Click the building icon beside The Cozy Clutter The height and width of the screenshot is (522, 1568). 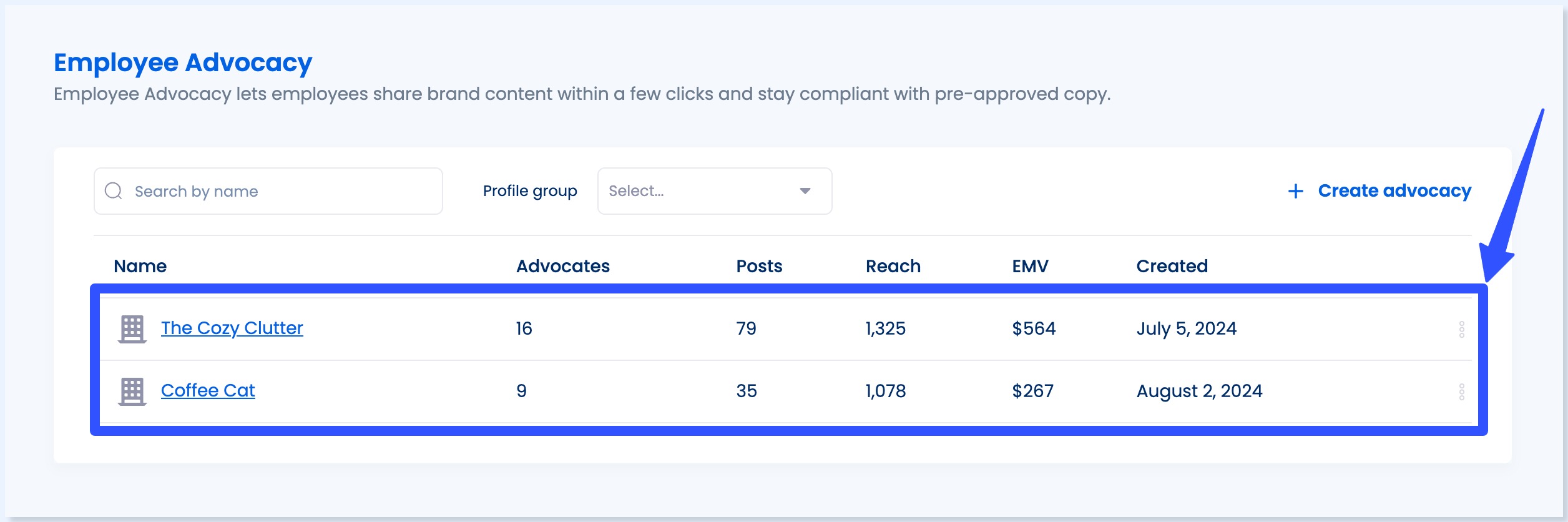click(x=131, y=328)
